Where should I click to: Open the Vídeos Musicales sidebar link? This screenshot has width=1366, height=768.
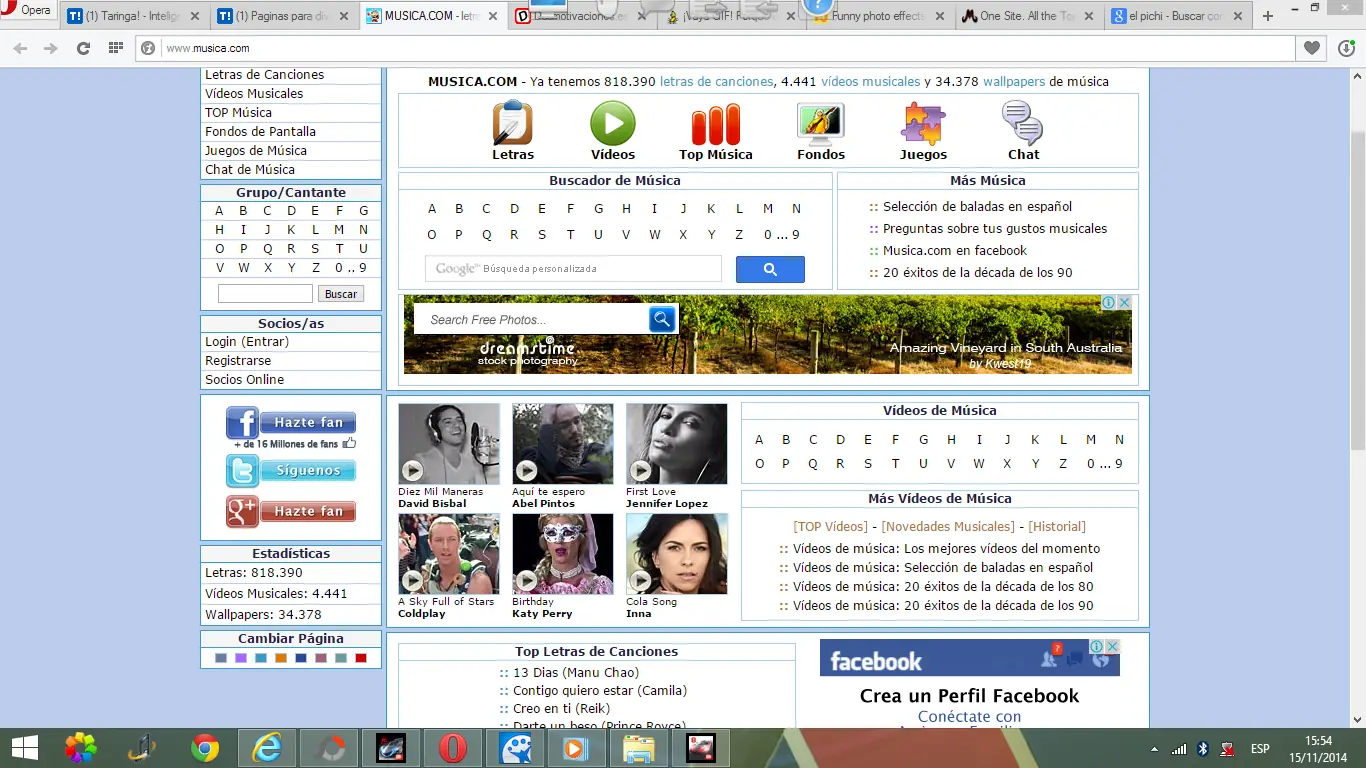tap(254, 94)
